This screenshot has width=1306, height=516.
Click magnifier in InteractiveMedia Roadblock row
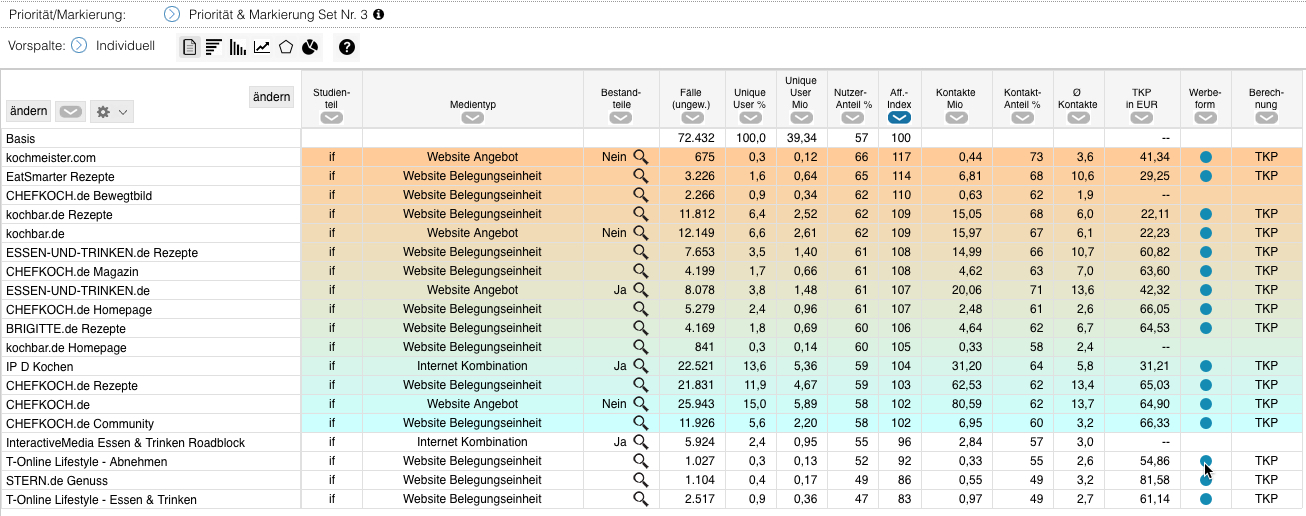click(x=640, y=442)
